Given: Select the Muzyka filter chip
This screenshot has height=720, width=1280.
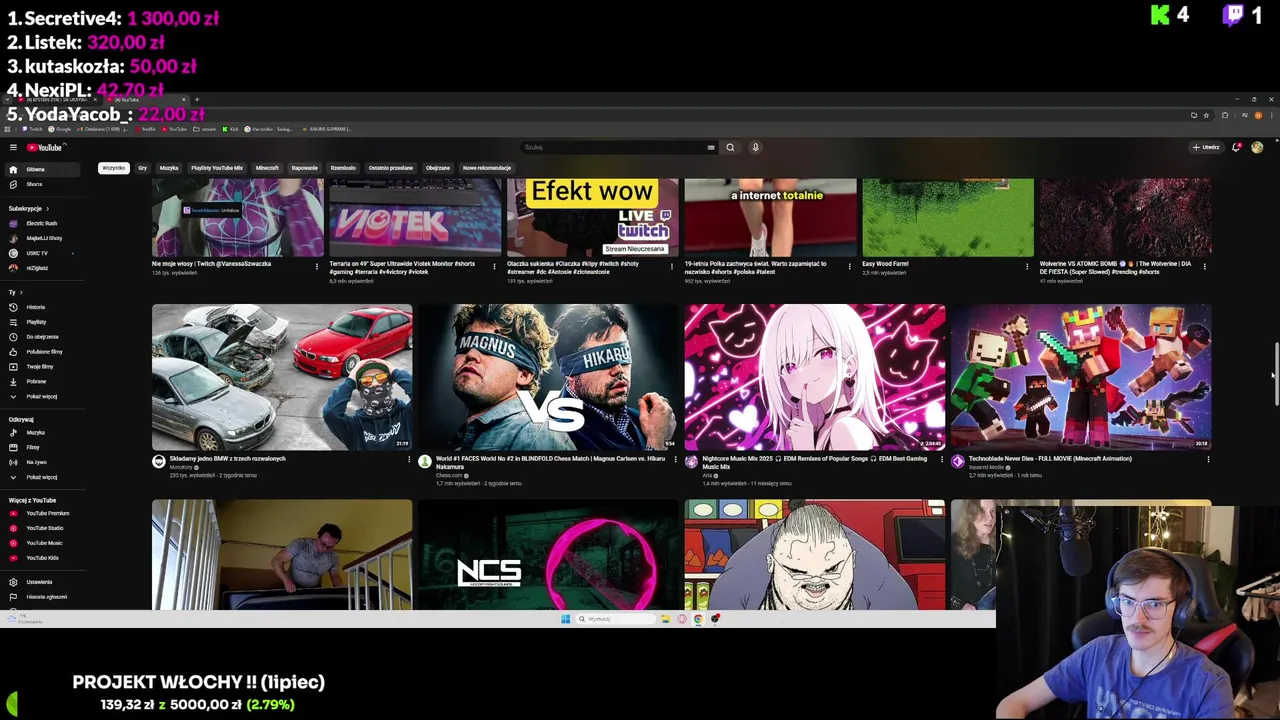Looking at the screenshot, I should click(x=169, y=168).
